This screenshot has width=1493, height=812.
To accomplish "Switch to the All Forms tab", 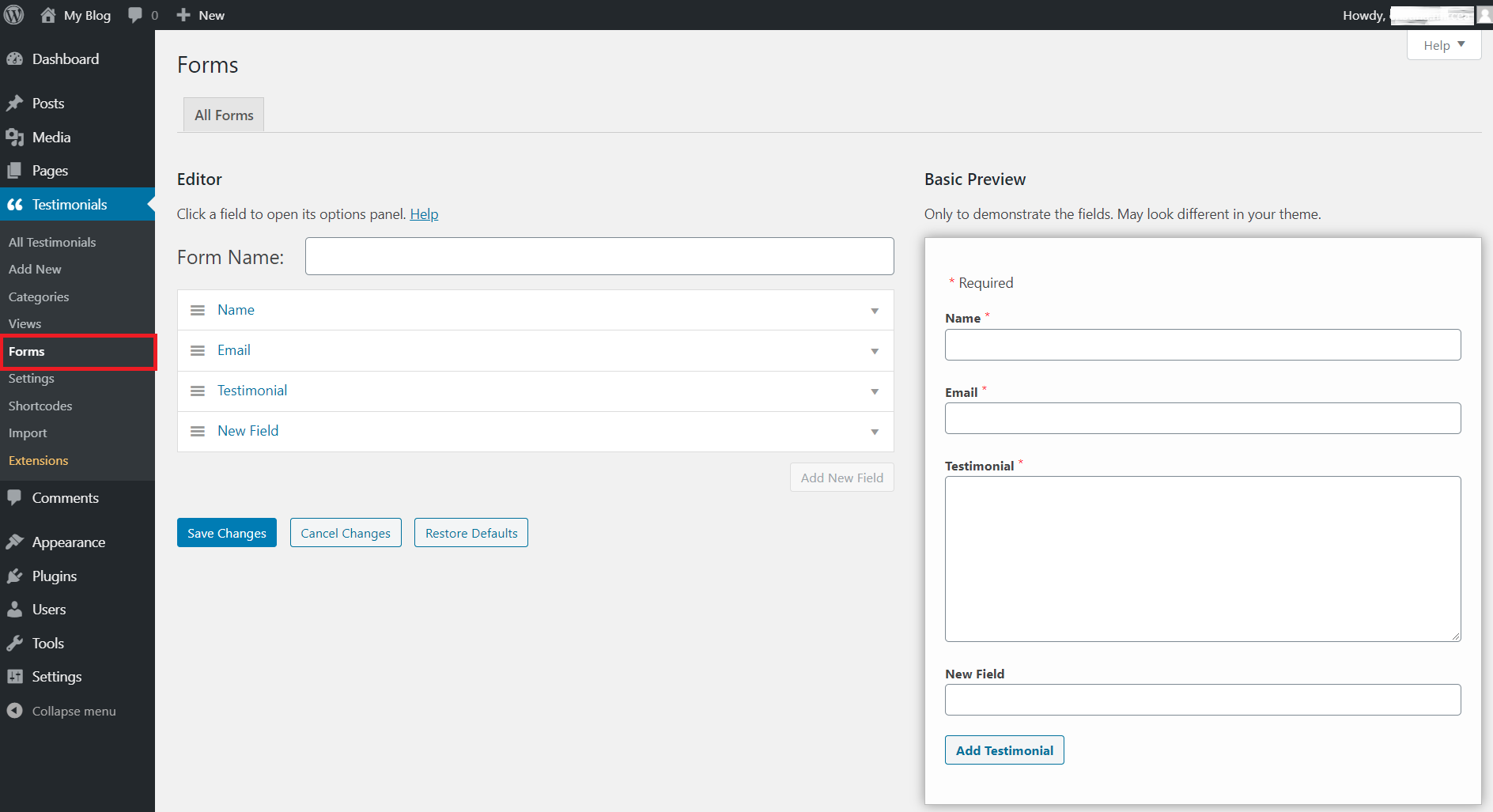I will (223, 114).
